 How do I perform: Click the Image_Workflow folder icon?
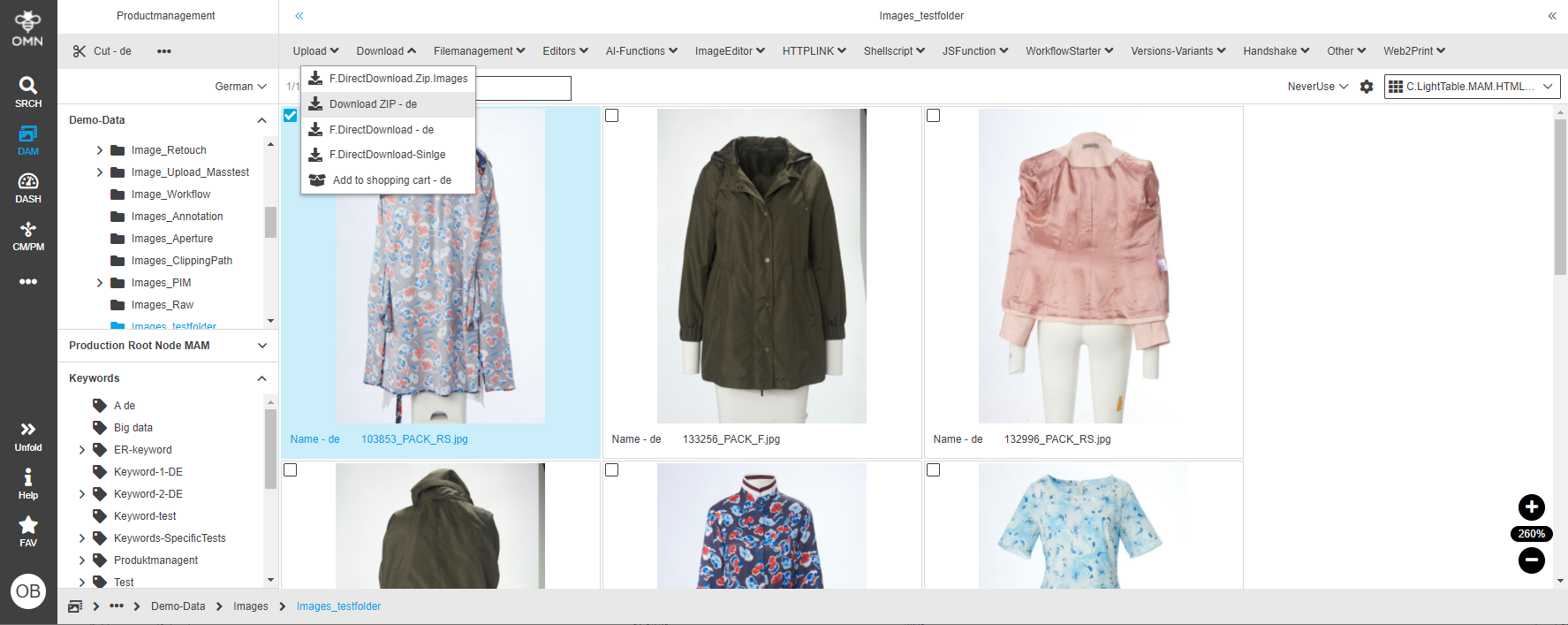[x=117, y=194]
